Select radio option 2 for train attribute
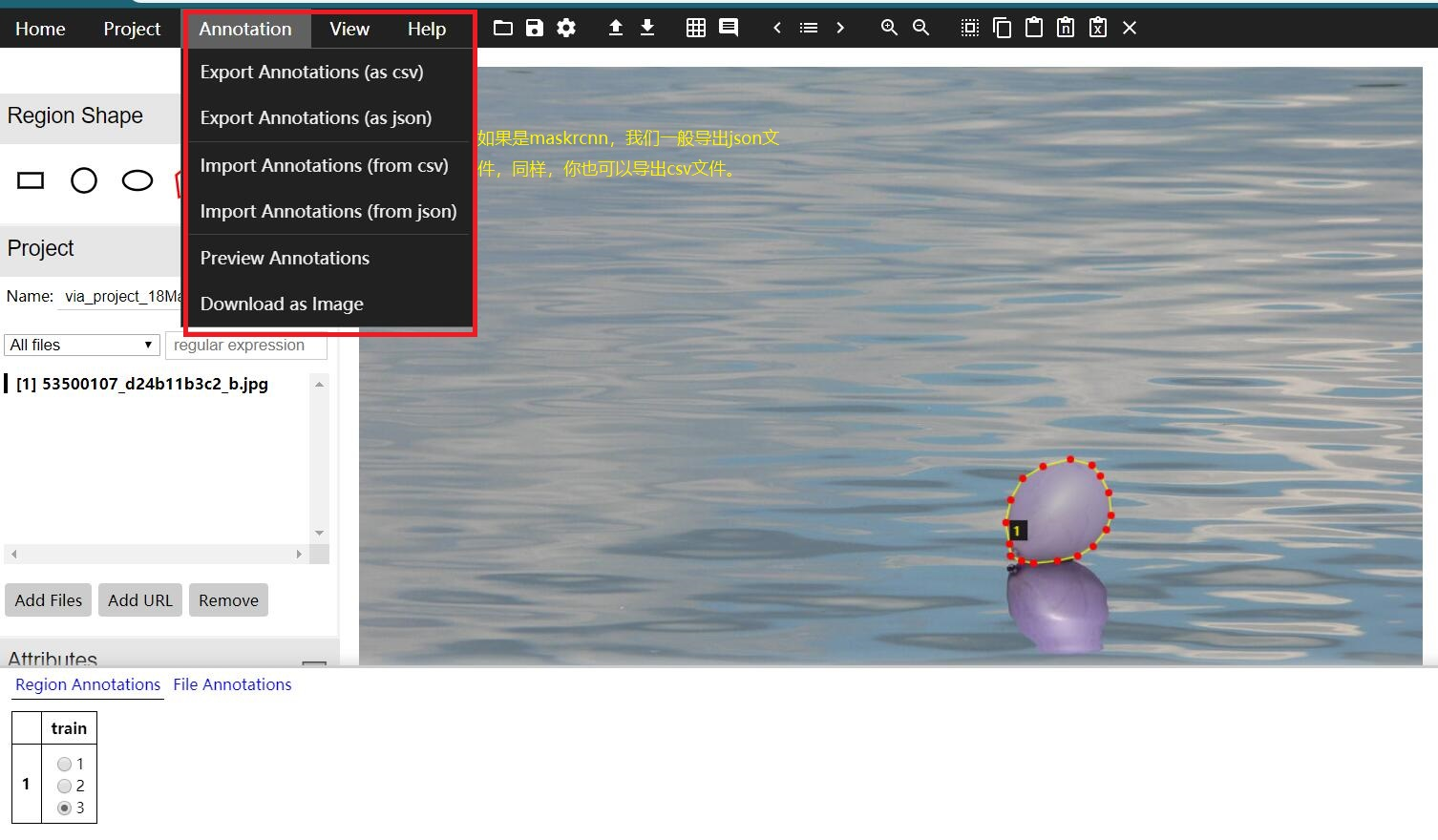 65,786
